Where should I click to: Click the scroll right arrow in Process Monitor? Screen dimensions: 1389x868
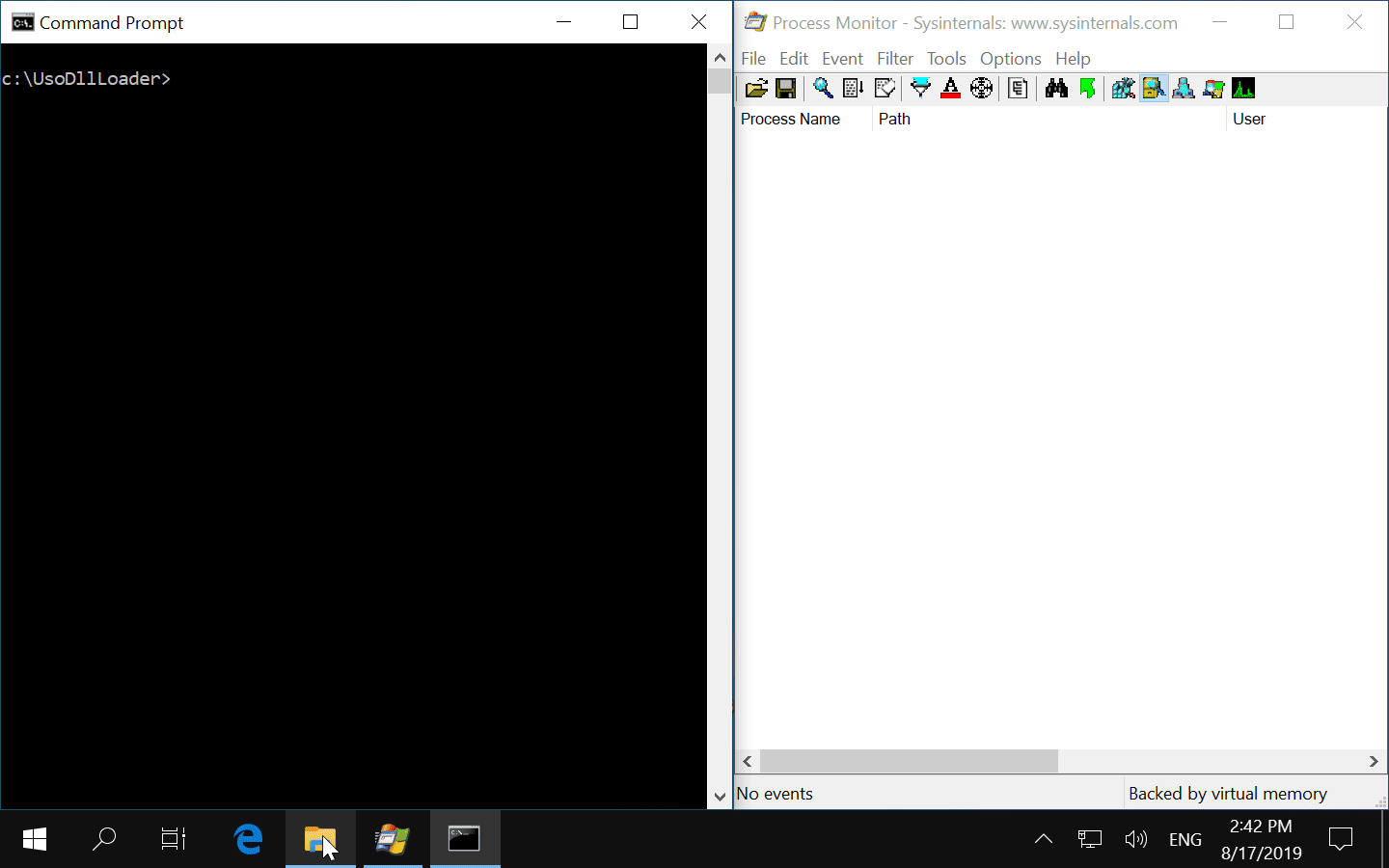(1374, 762)
